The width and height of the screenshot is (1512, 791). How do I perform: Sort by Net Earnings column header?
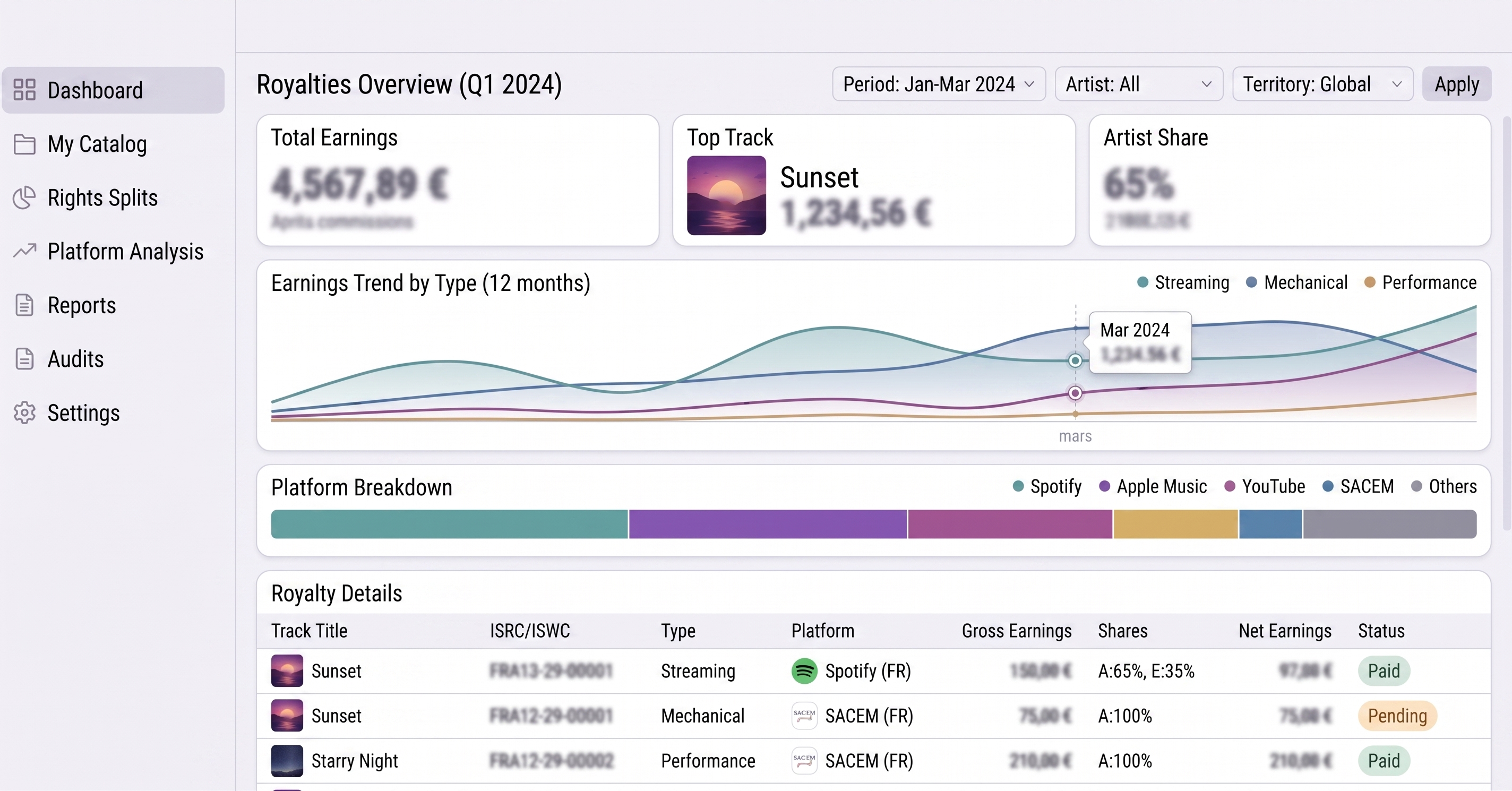1285,631
